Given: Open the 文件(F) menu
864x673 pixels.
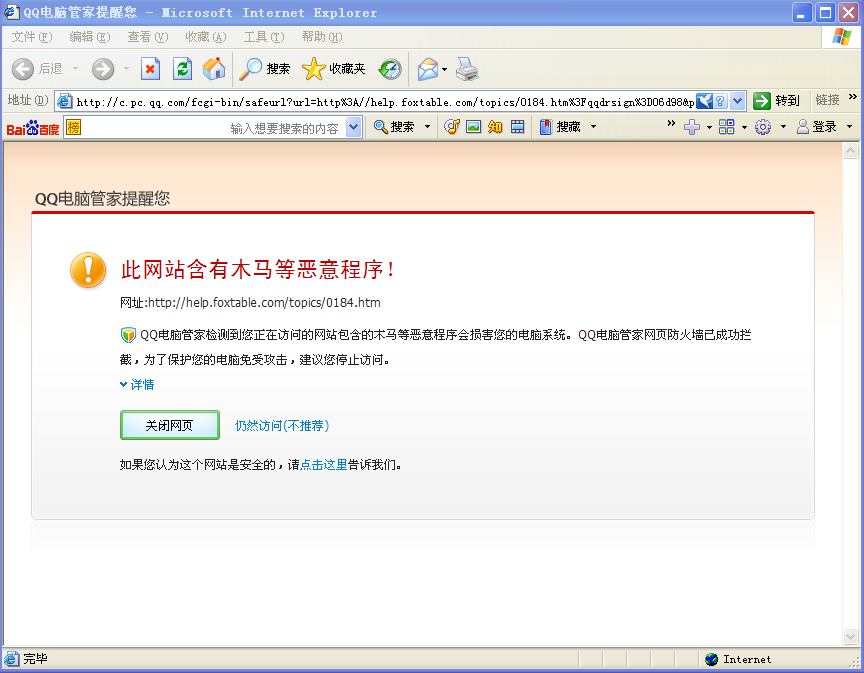Looking at the screenshot, I should 32,37.
